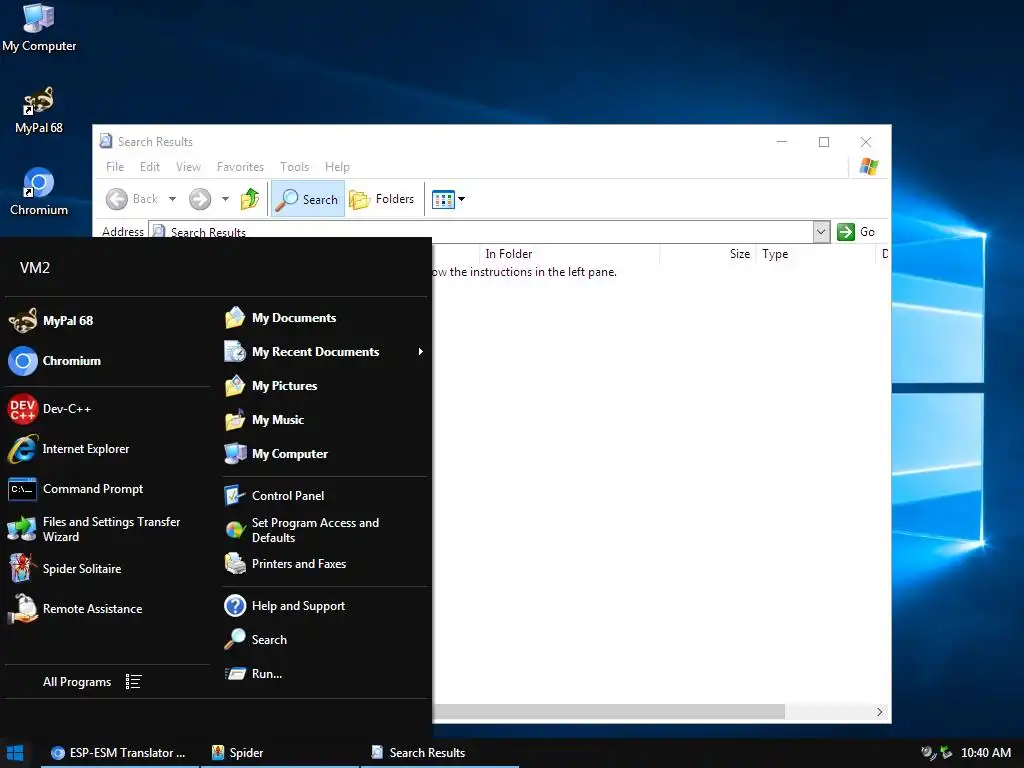The image size is (1024, 768).
Task: Click the Back toolbar button
Action: pyautogui.click(x=132, y=199)
